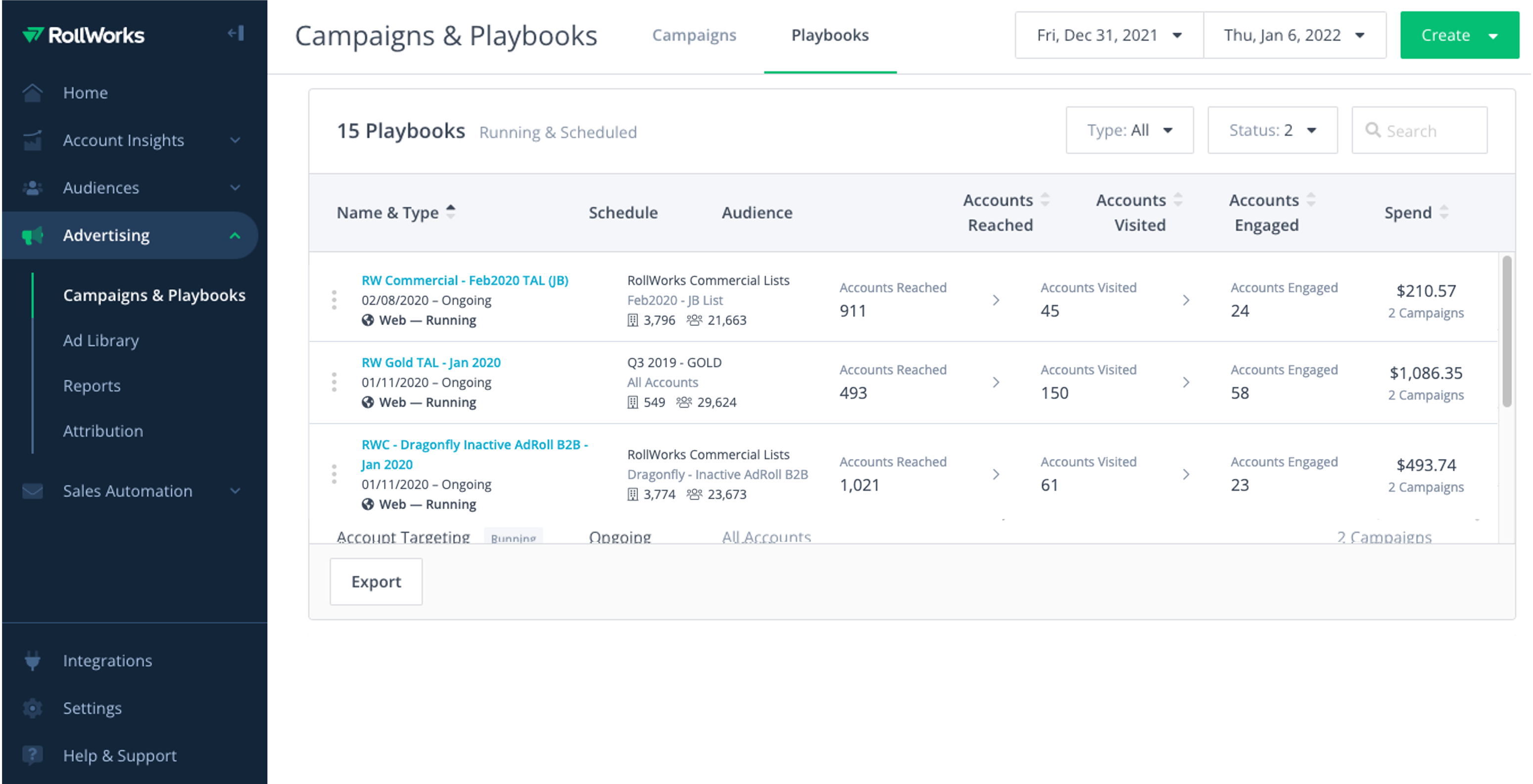Click the playbooks table vertical scrollbar

click(1507, 331)
